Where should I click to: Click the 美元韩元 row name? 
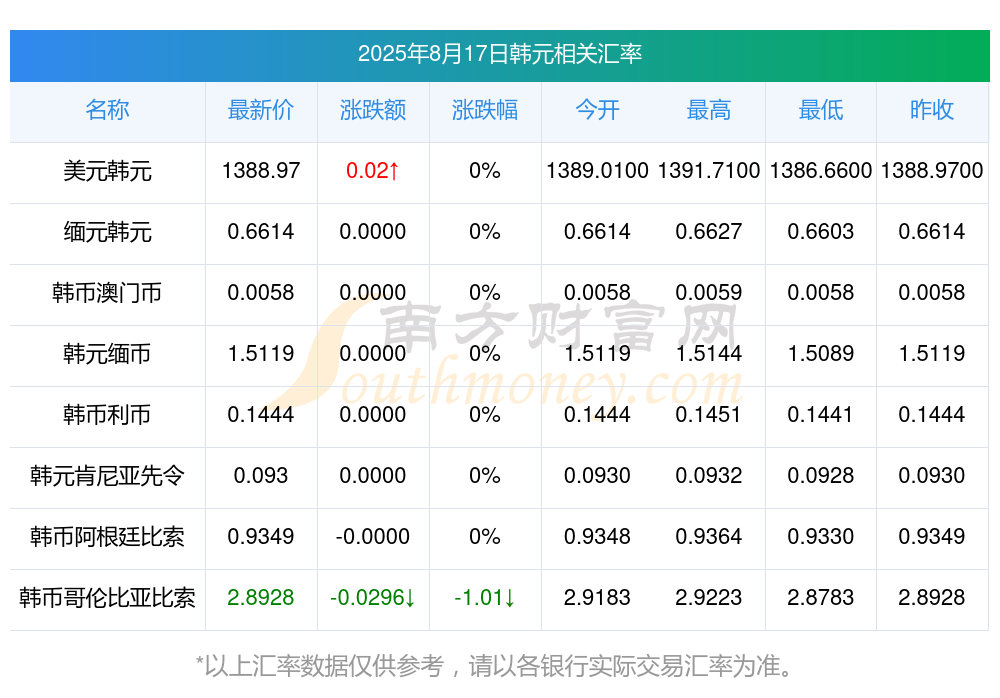[107, 171]
